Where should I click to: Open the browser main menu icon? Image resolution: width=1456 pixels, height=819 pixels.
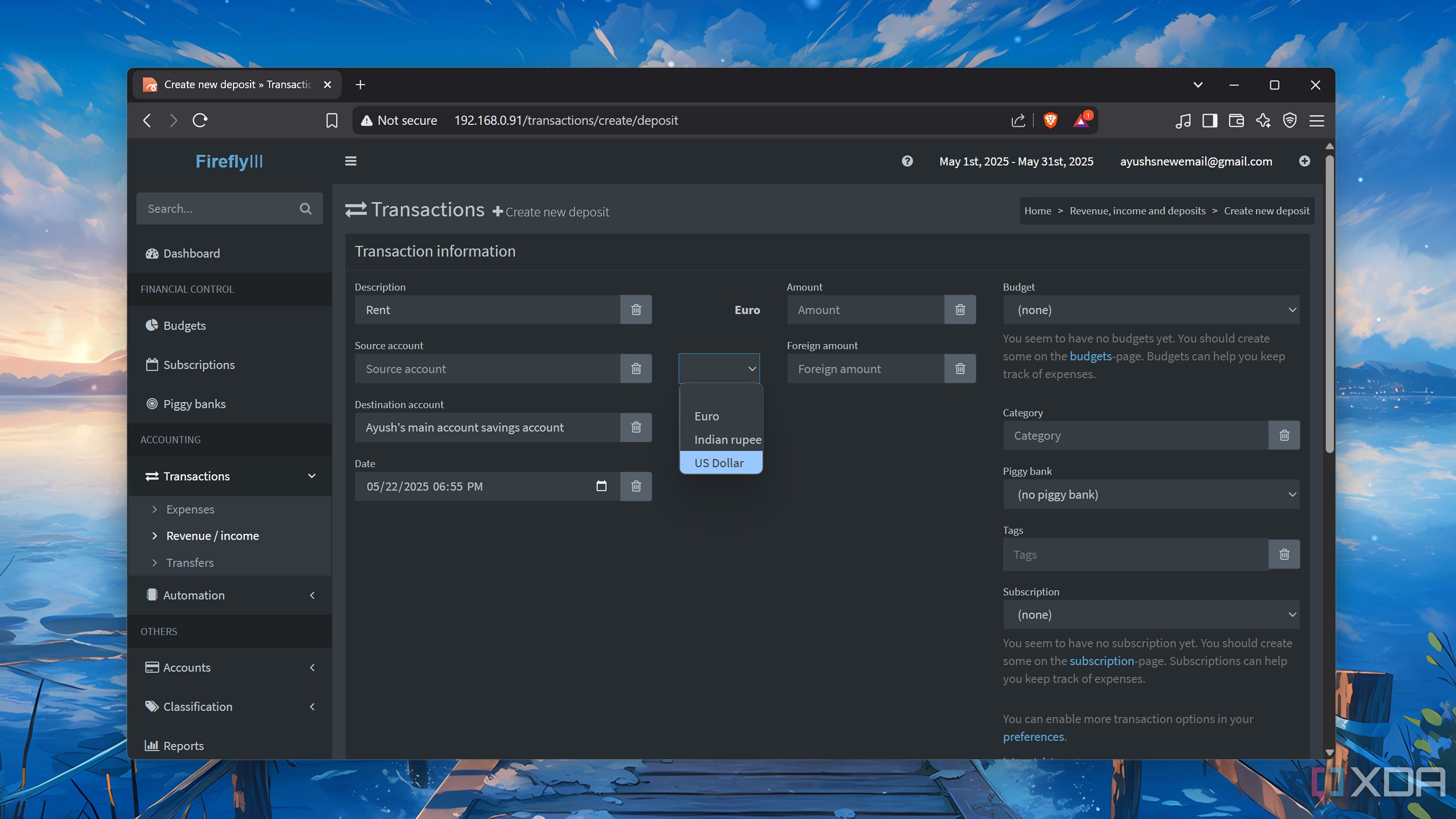tap(1317, 121)
